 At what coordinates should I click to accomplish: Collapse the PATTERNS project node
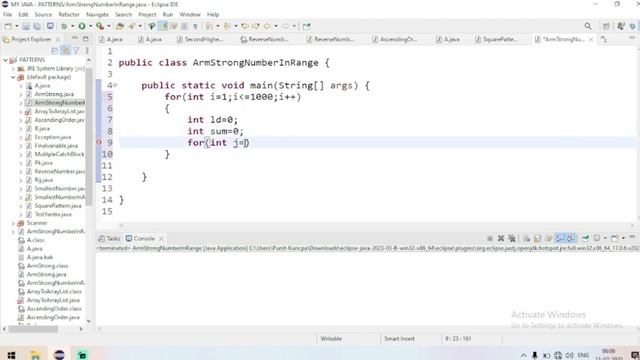5,60
